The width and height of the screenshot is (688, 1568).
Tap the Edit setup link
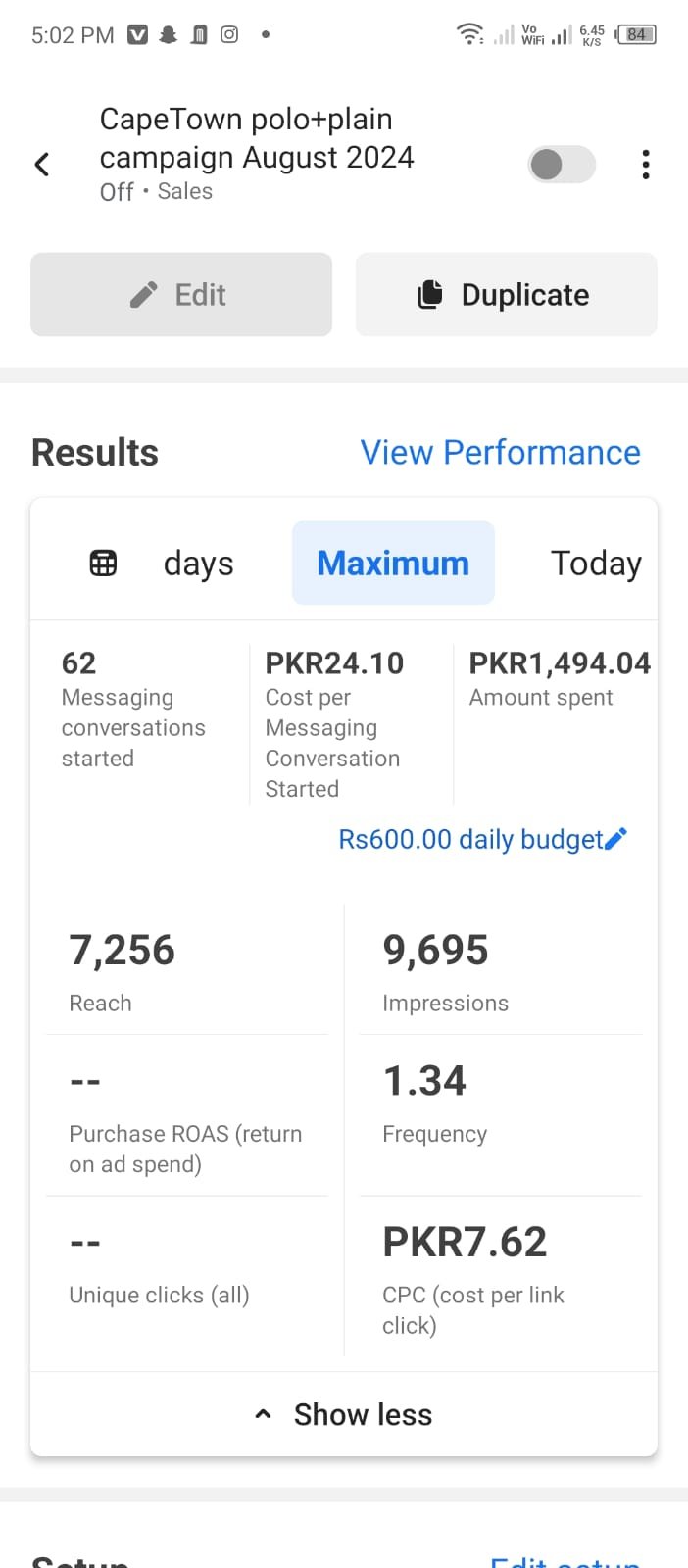[565, 1560]
